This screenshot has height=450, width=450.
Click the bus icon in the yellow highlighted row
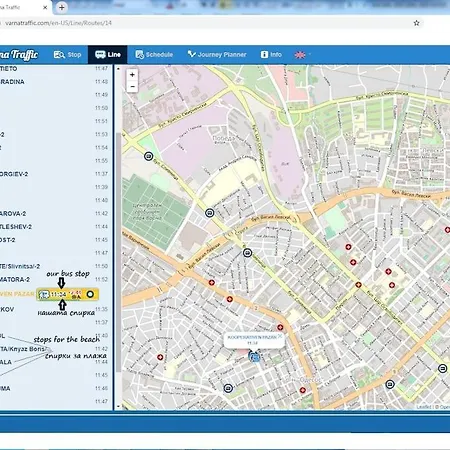[44, 294]
